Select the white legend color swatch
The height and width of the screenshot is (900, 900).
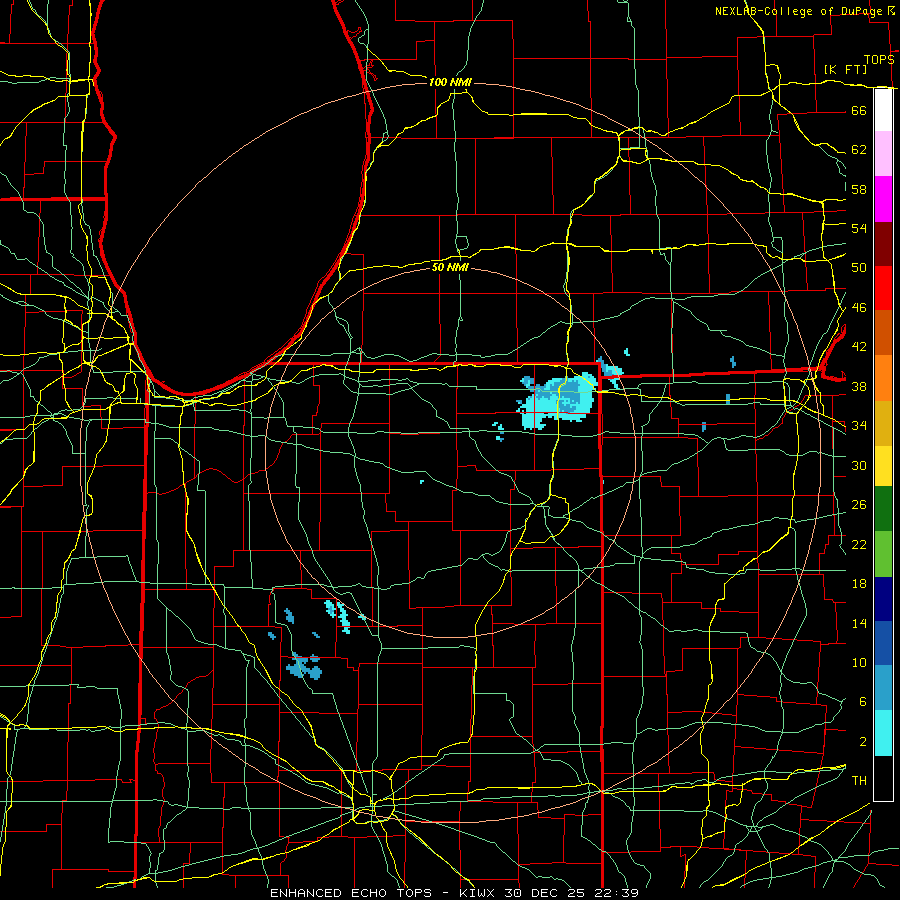(883, 110)
